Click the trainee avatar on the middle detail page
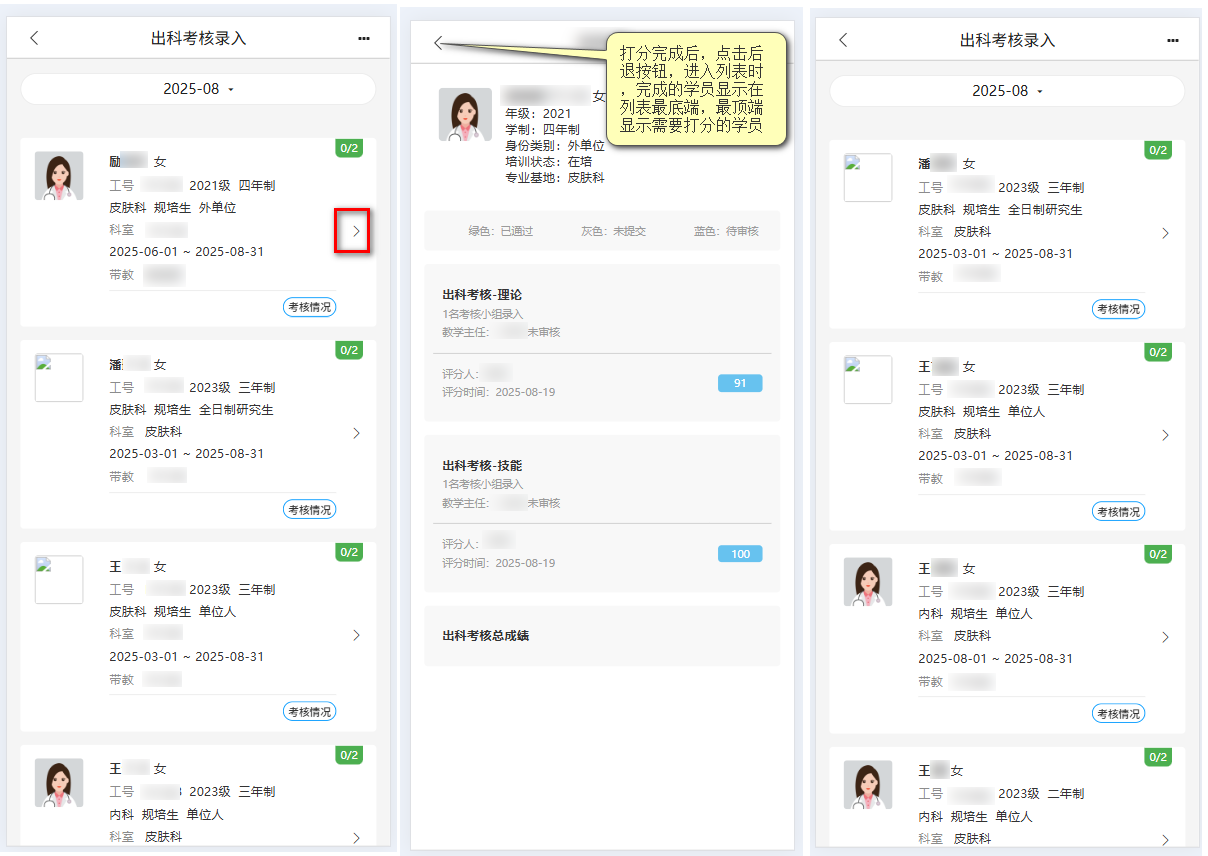 (x=465, y=114)
